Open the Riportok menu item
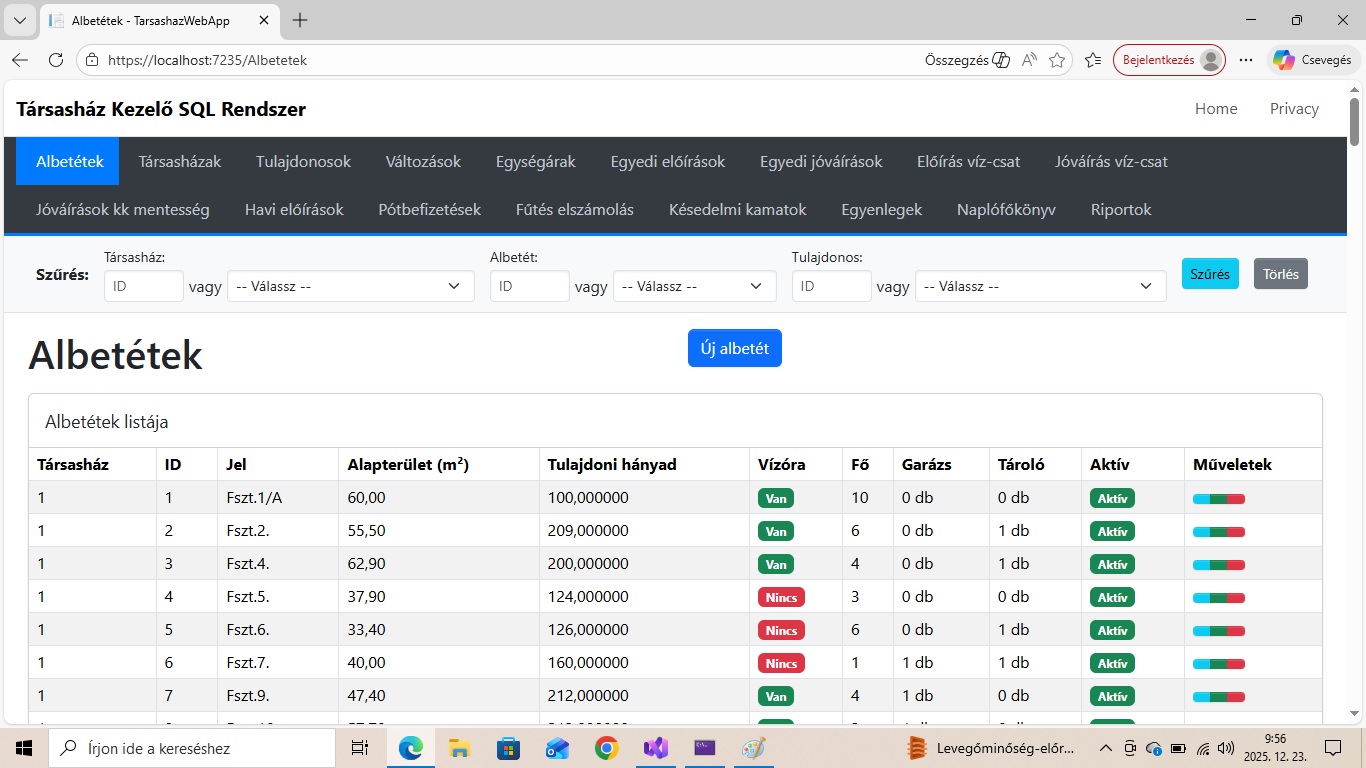 (x=1120, y=209)
